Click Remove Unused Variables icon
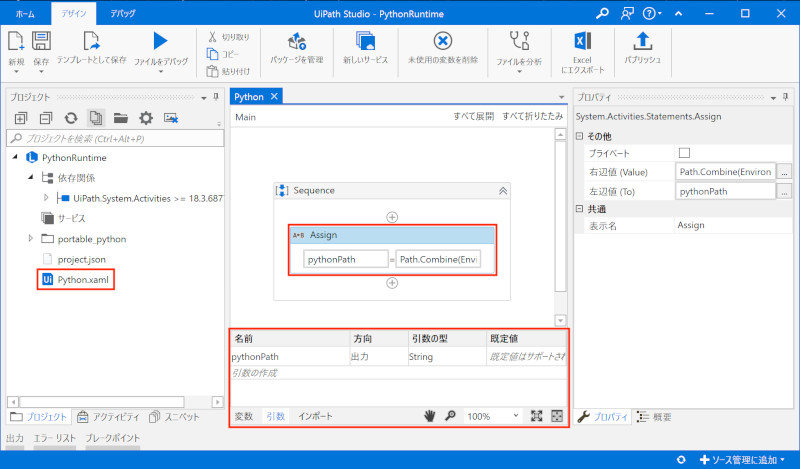Screen dimensions: 800x469 [x=443, y=41]
